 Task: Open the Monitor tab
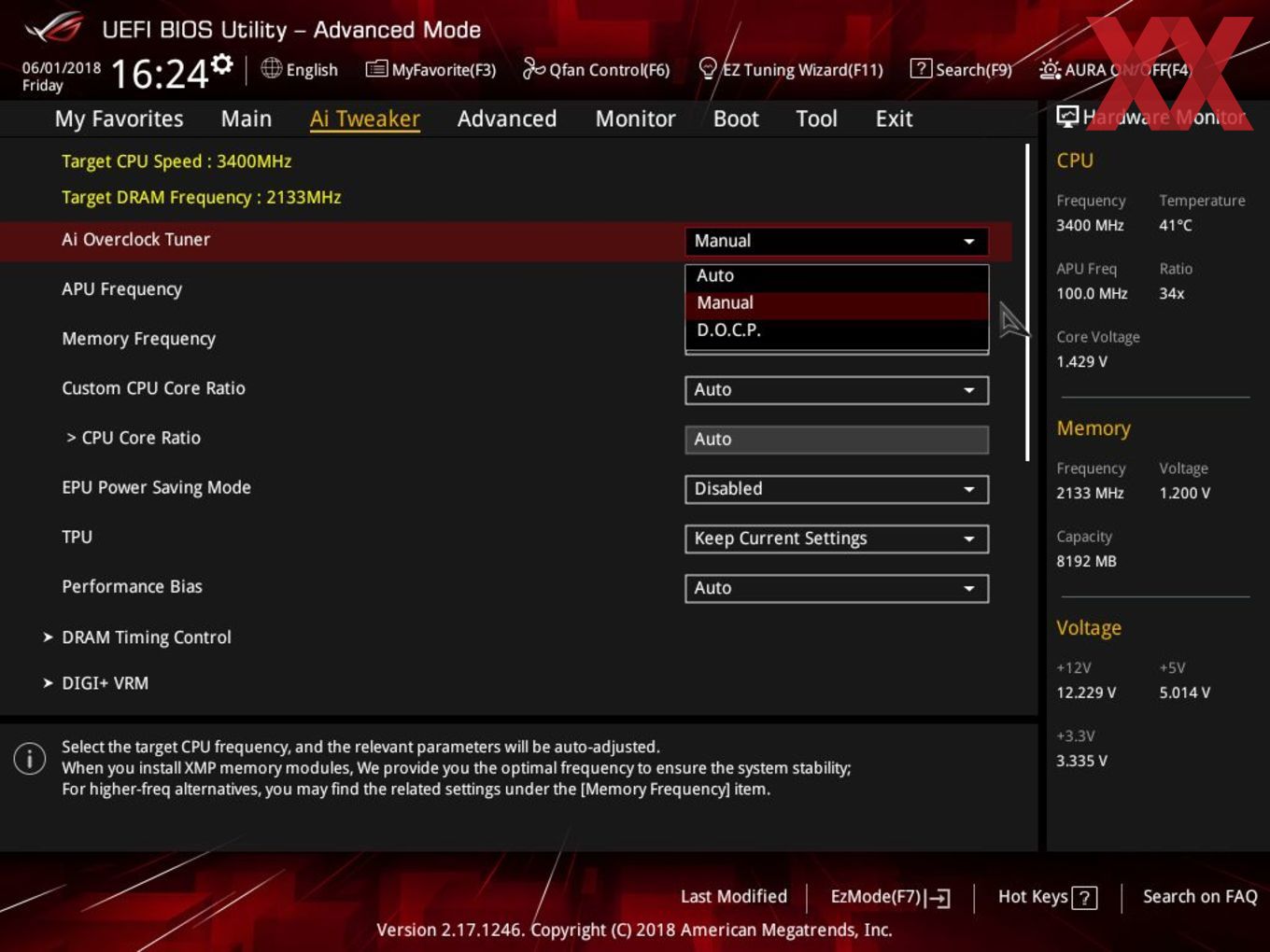point(636,119)
